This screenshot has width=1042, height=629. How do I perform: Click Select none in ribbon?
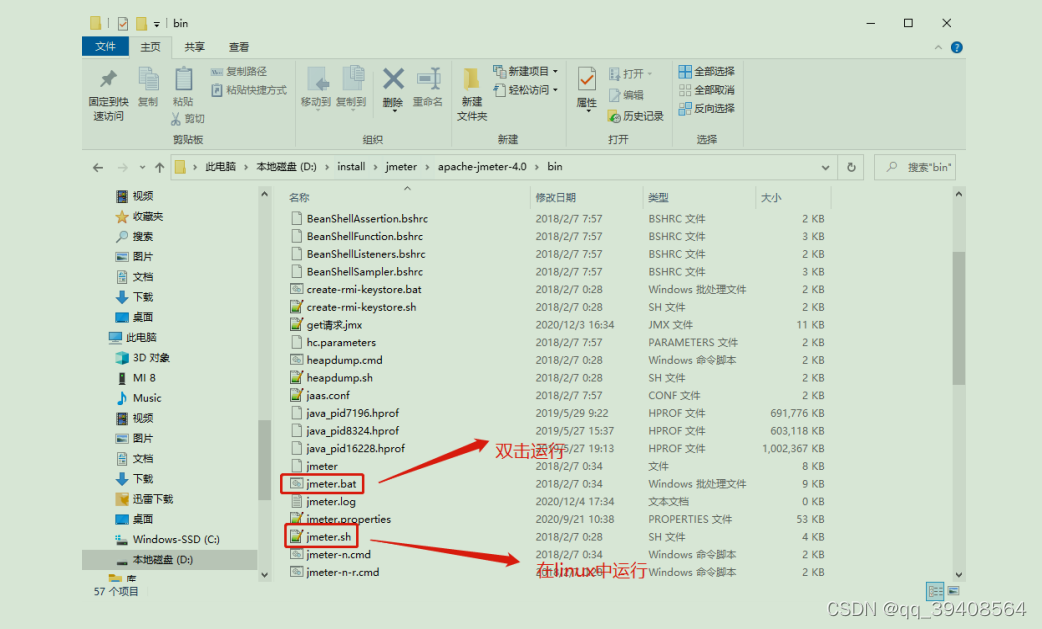[x=706, y=90]
